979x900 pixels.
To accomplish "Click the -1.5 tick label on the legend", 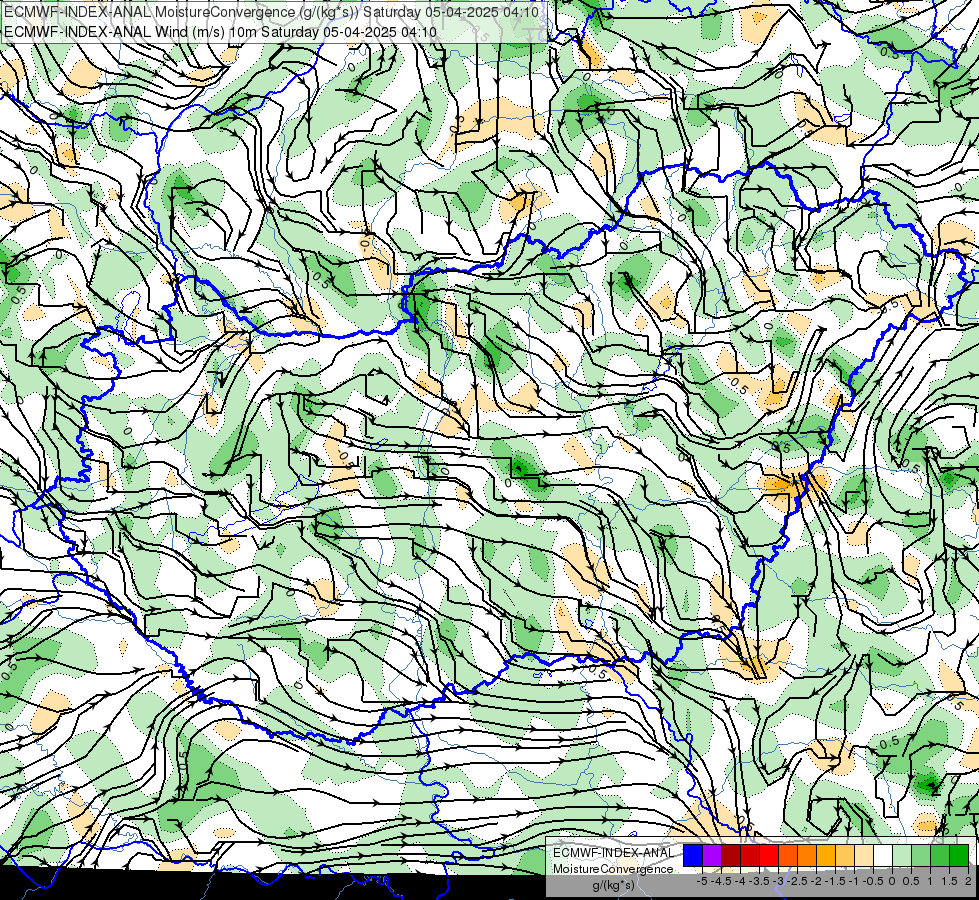I will (835, 881).
